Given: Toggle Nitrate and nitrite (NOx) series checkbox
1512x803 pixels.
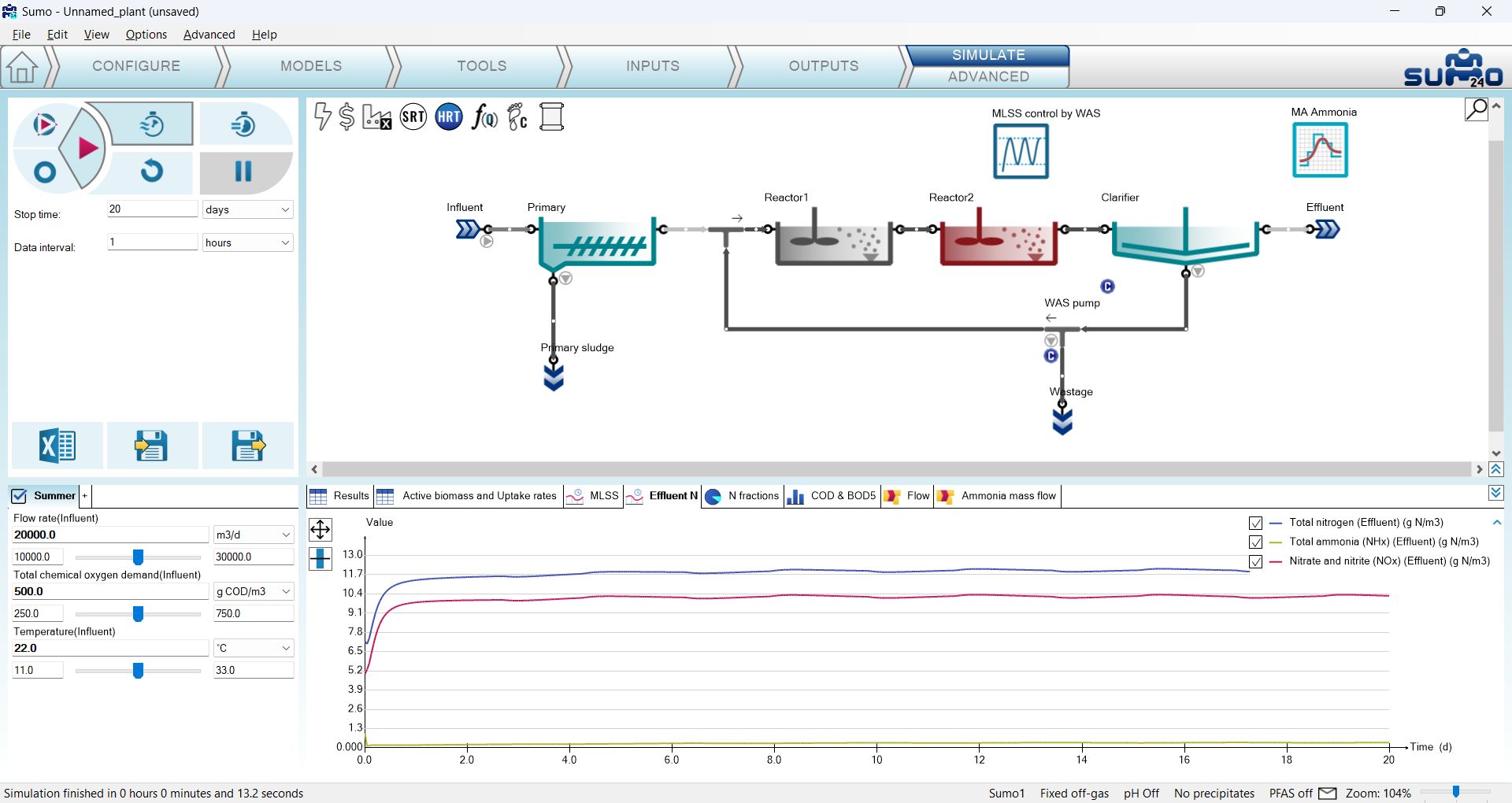Looking at the screenshot, I should (x=1256, y=562).
